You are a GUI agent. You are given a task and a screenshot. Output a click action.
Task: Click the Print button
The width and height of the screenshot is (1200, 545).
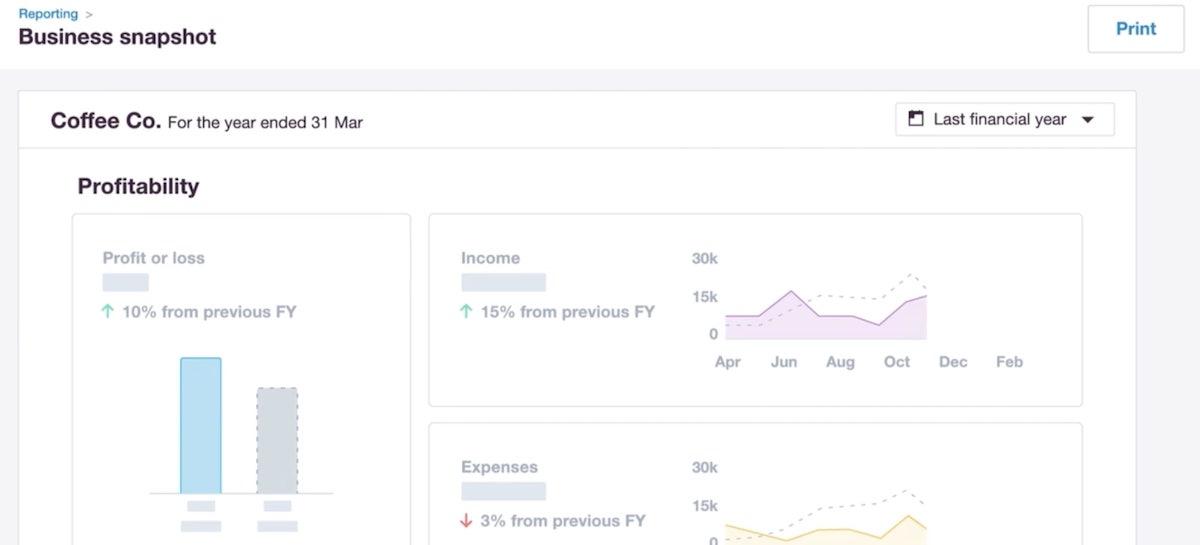[1135, 29]
